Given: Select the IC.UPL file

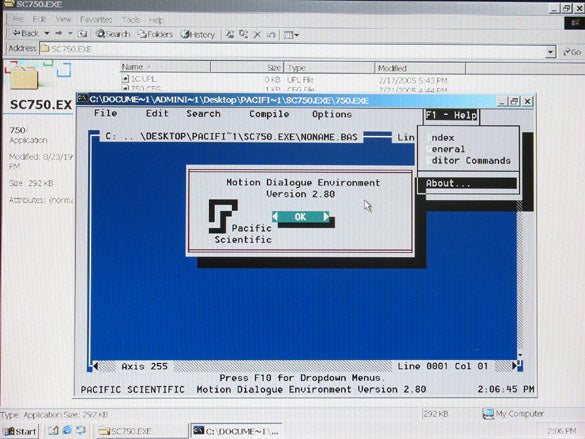Looking at the screenshot, I should 143,79.
